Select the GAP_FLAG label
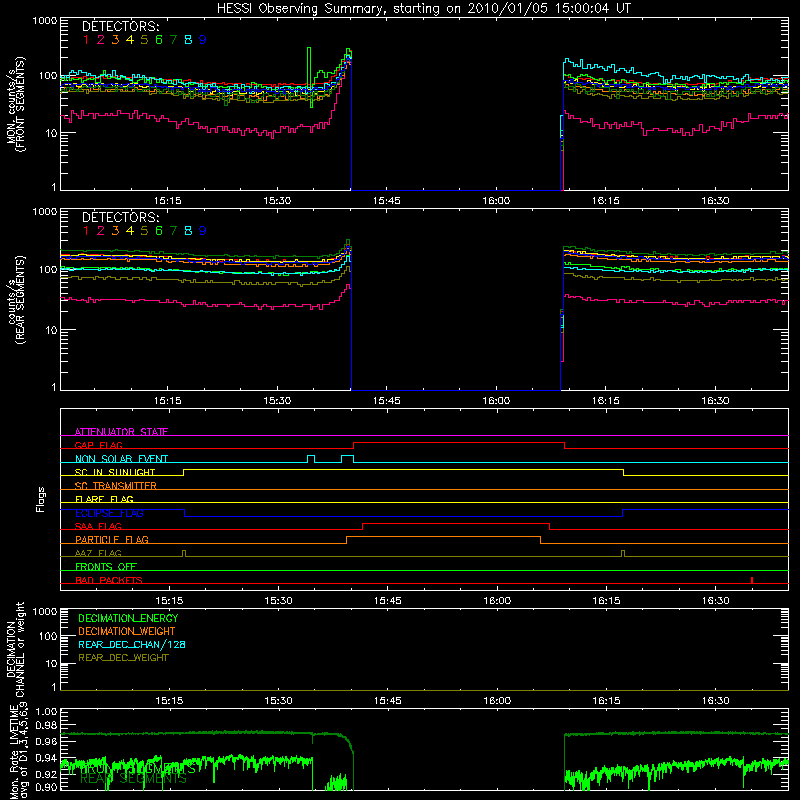800x800 pixels. pos(98,445)
